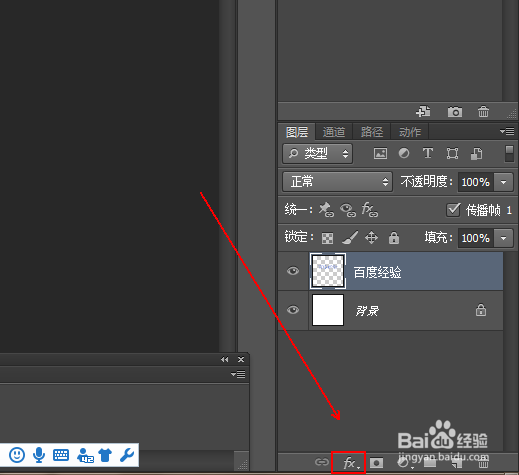Click the 背景 layer name
The width and height of the screenshot is (519, 475).
367,311
